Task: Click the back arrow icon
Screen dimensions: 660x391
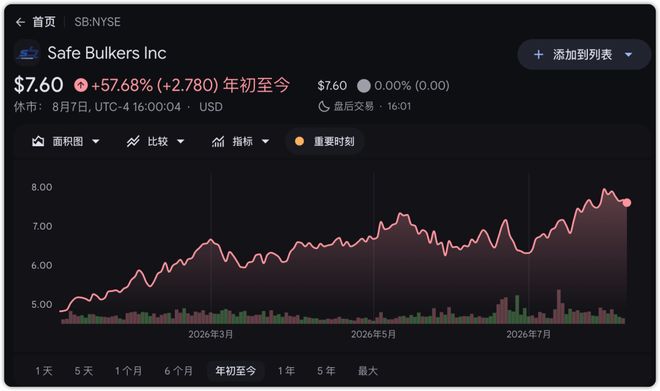Action: 20,22
